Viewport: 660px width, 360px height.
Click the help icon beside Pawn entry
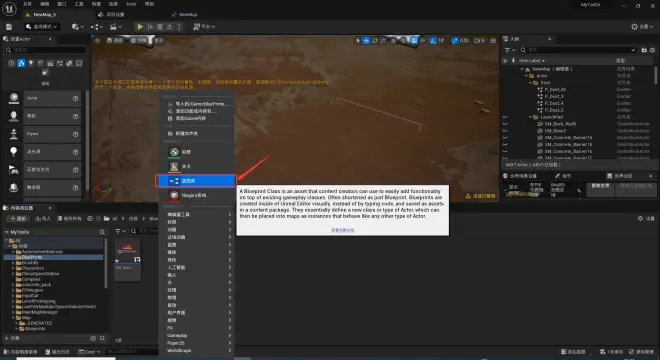pyautogui.click(x=76, y=134)
